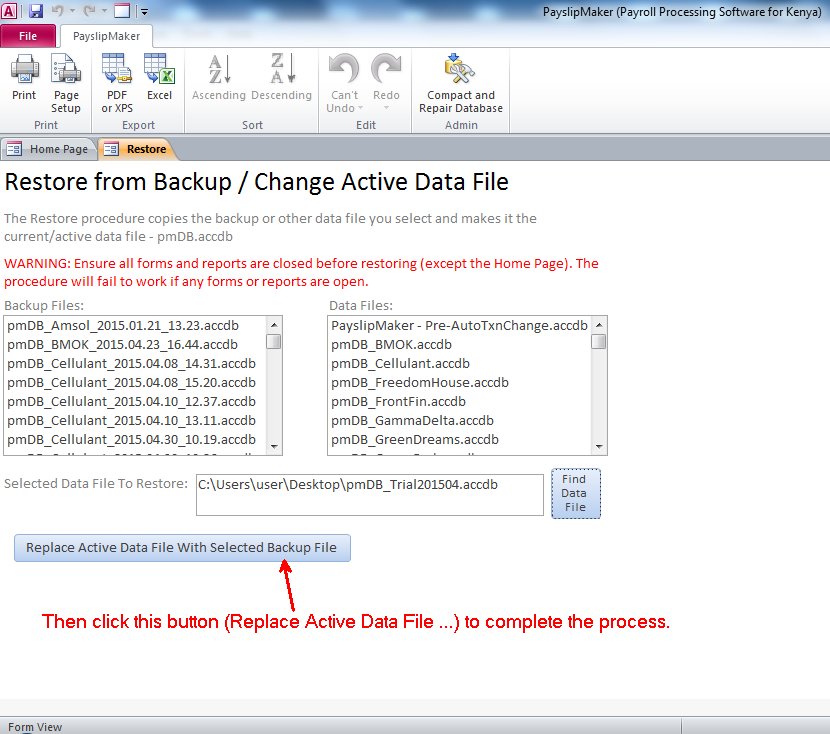This screenshot has width=830, height=734.
Task: Select the Restore document tab
Action: pos(137,149)
